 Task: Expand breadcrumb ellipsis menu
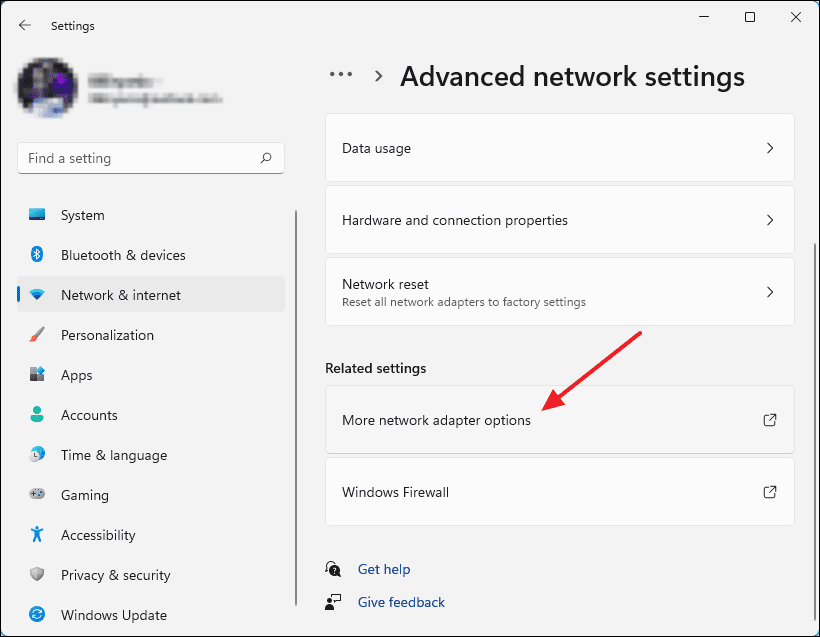coord(341,75)
